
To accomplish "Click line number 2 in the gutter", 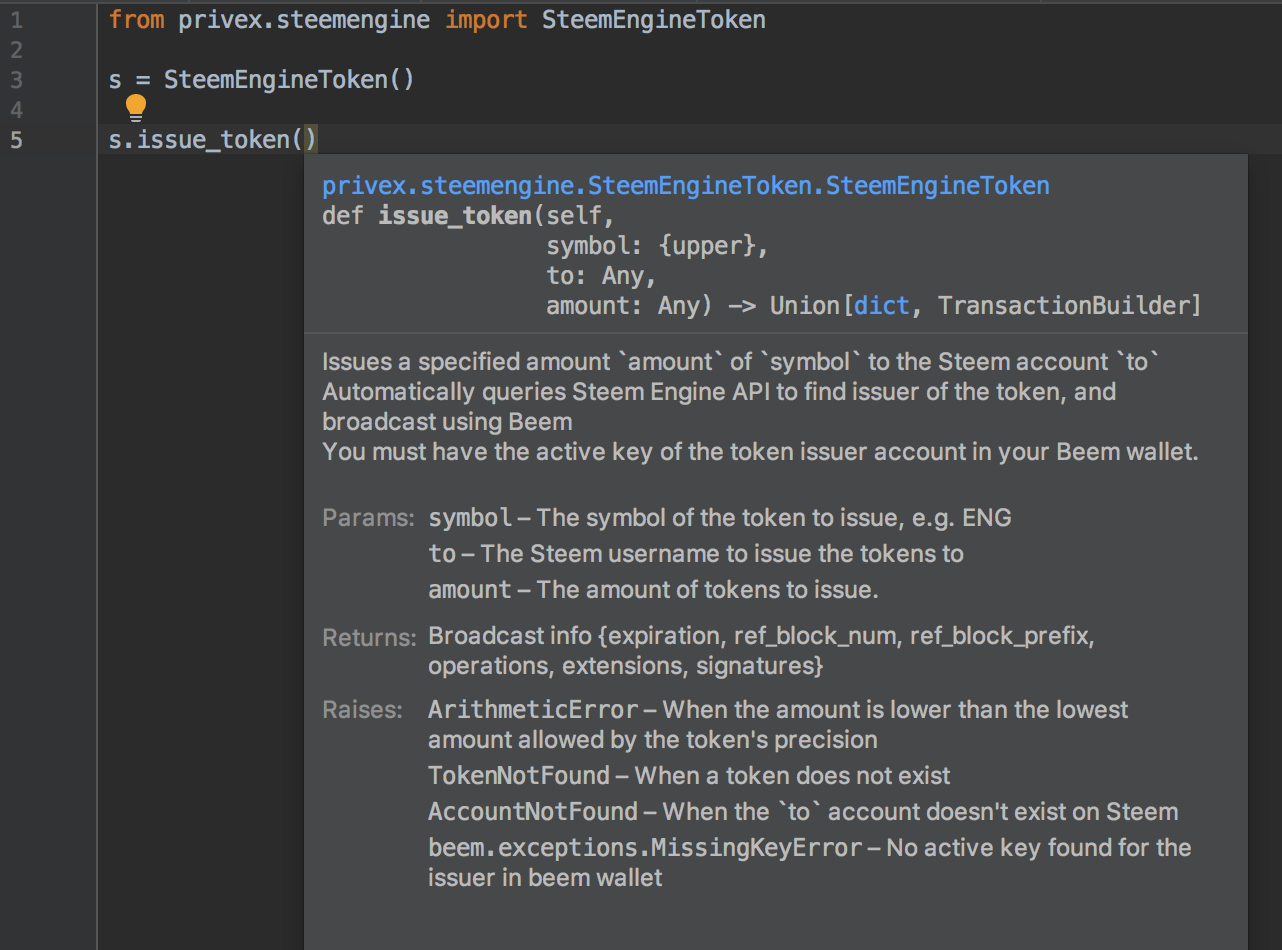I will [x=16, y=50].
